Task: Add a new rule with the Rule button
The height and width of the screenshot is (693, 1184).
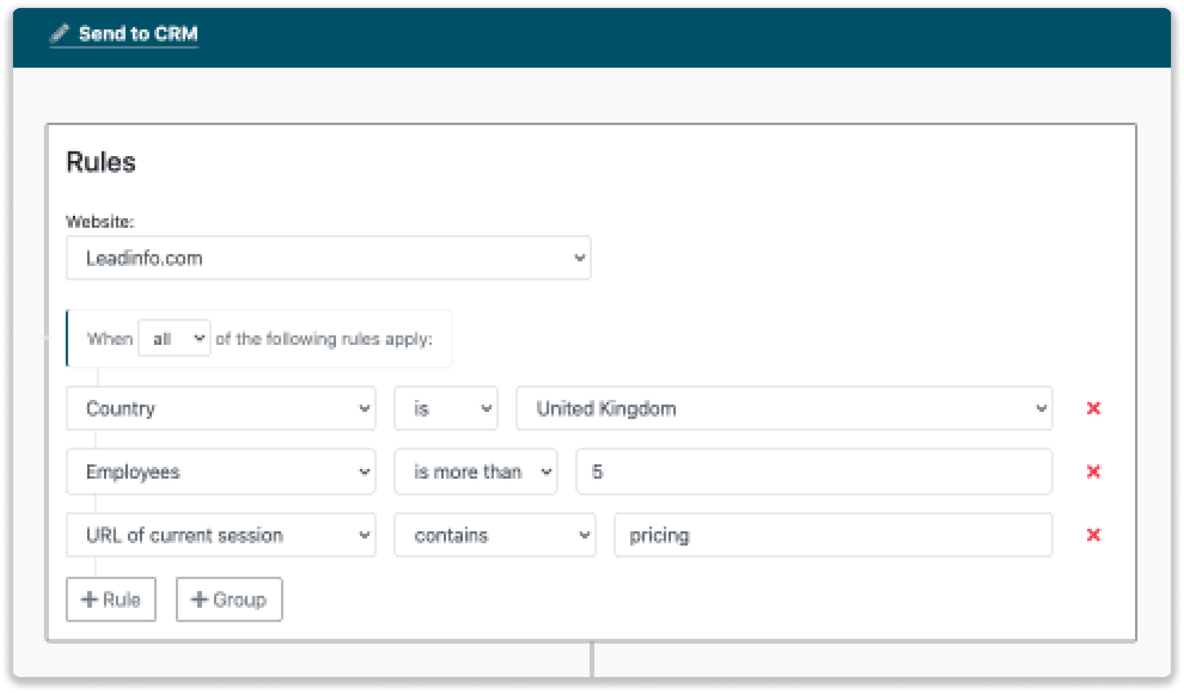Action: click(111, 599)
